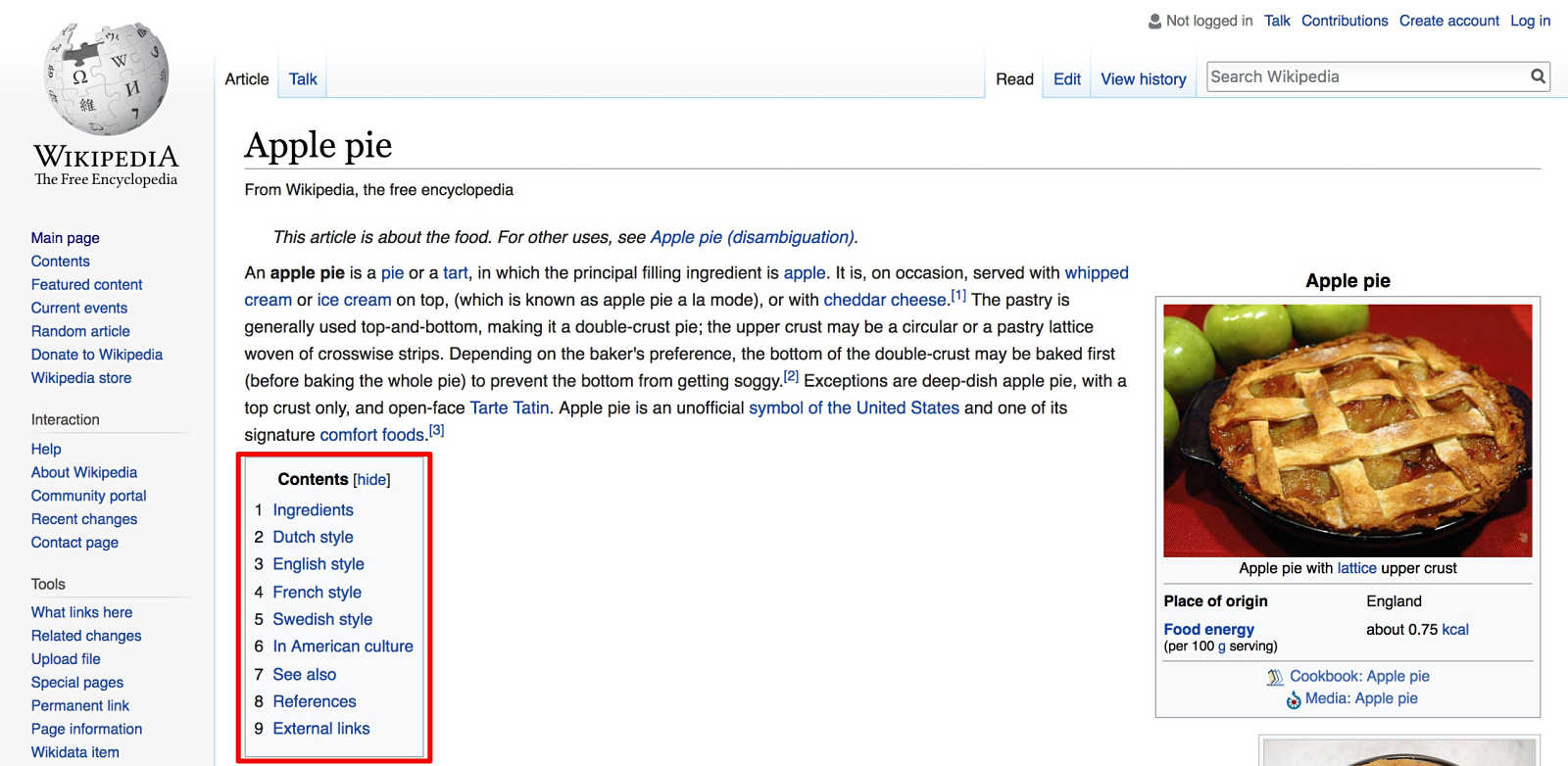Viewport: 1568px width, 766px height.
Task: Click the Wikipedia globe logo
Action: tap(106, 78)
